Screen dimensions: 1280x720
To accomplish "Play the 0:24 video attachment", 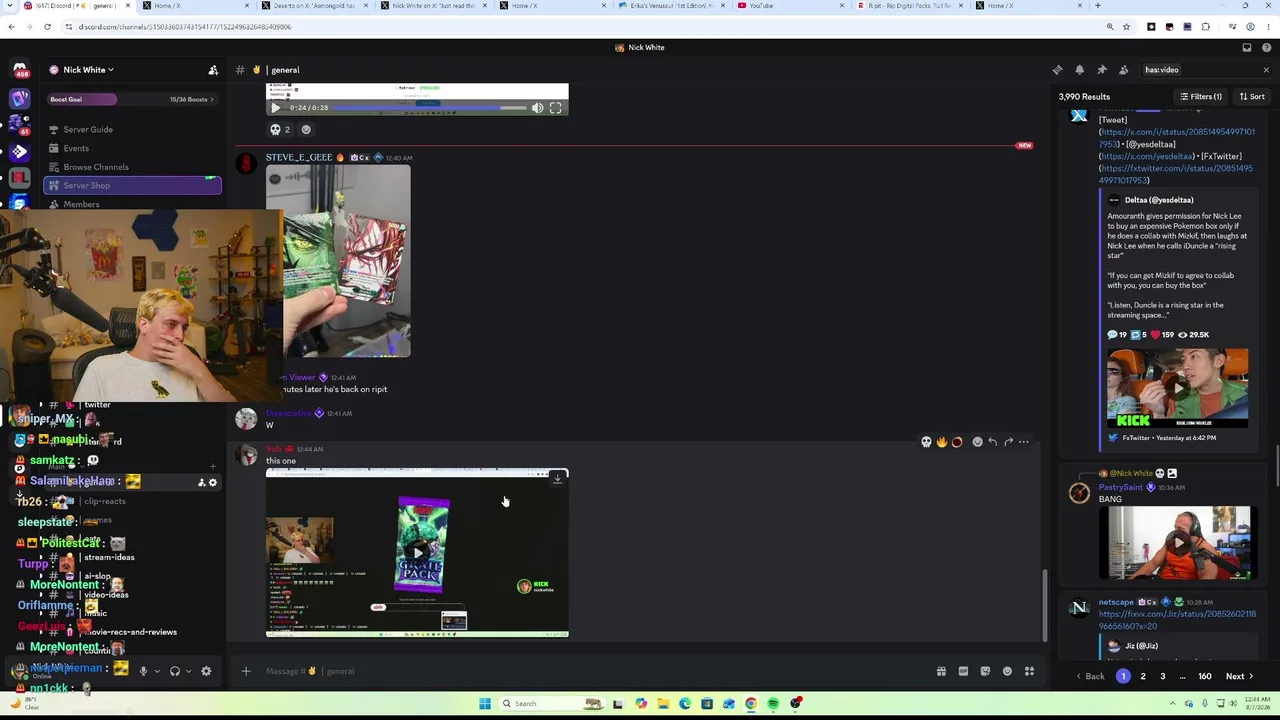I will [276, 108].
